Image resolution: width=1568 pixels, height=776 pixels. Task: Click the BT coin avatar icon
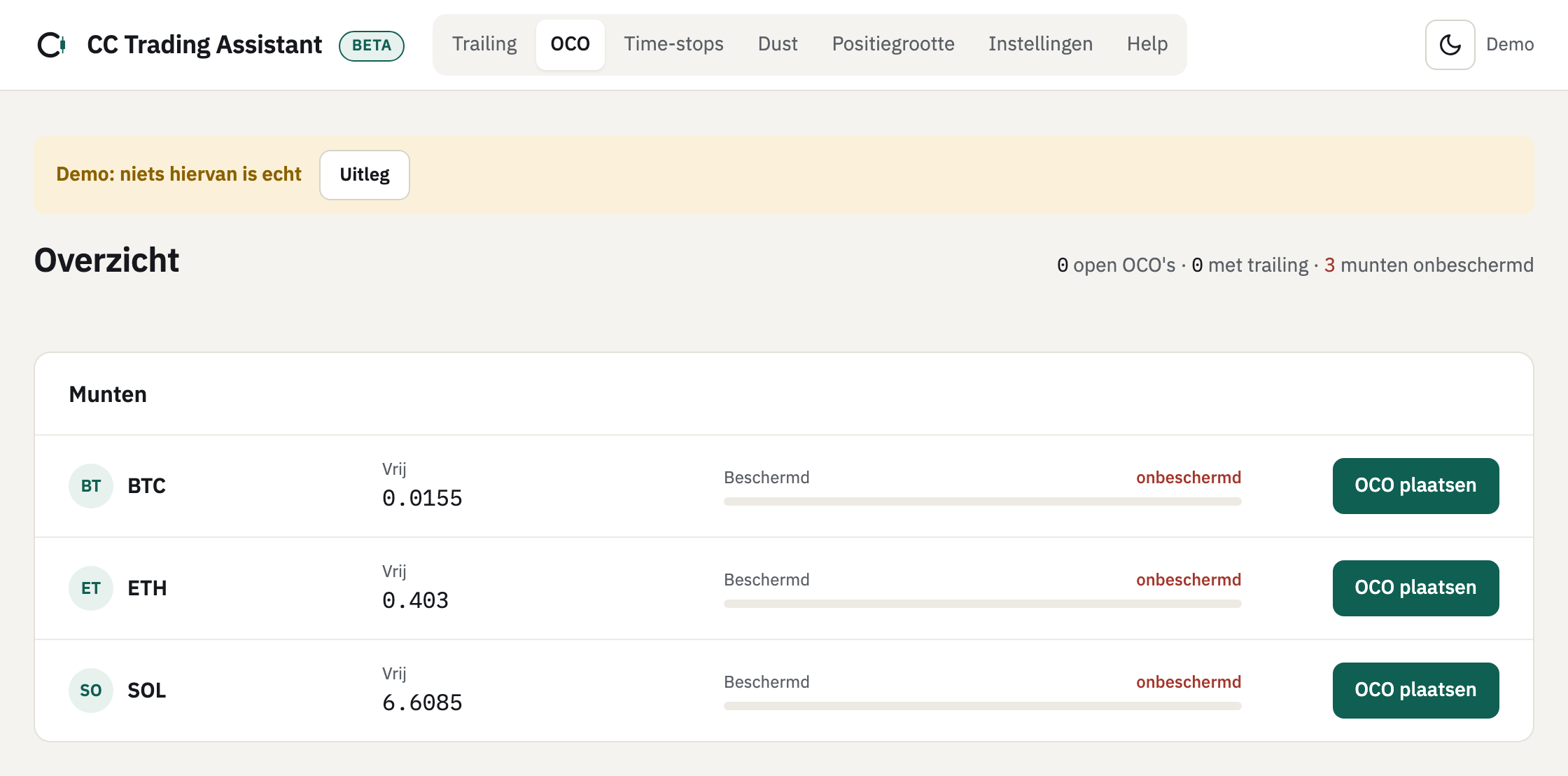click(x=91, y=486)
